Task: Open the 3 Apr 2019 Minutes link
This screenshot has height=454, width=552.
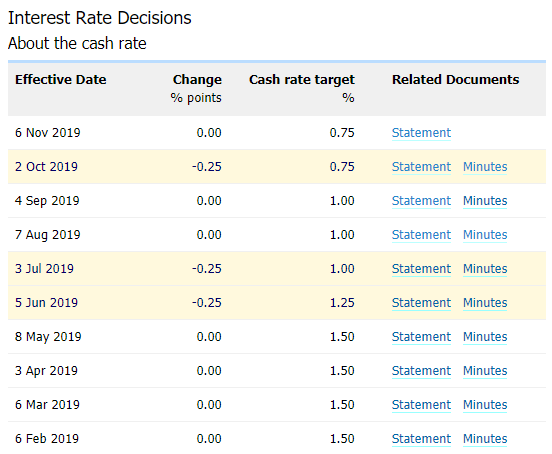Action: coord(485,371)
